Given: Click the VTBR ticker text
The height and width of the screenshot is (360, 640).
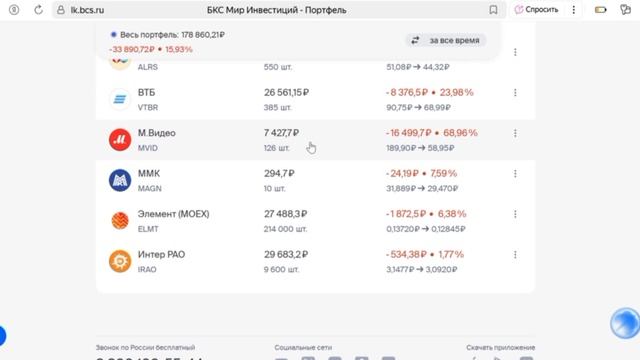Looking at the screenshot, I should 148,107.
